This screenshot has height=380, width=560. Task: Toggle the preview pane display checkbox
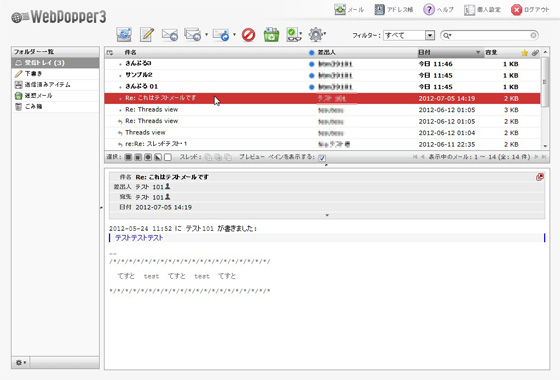click(322, 158)
